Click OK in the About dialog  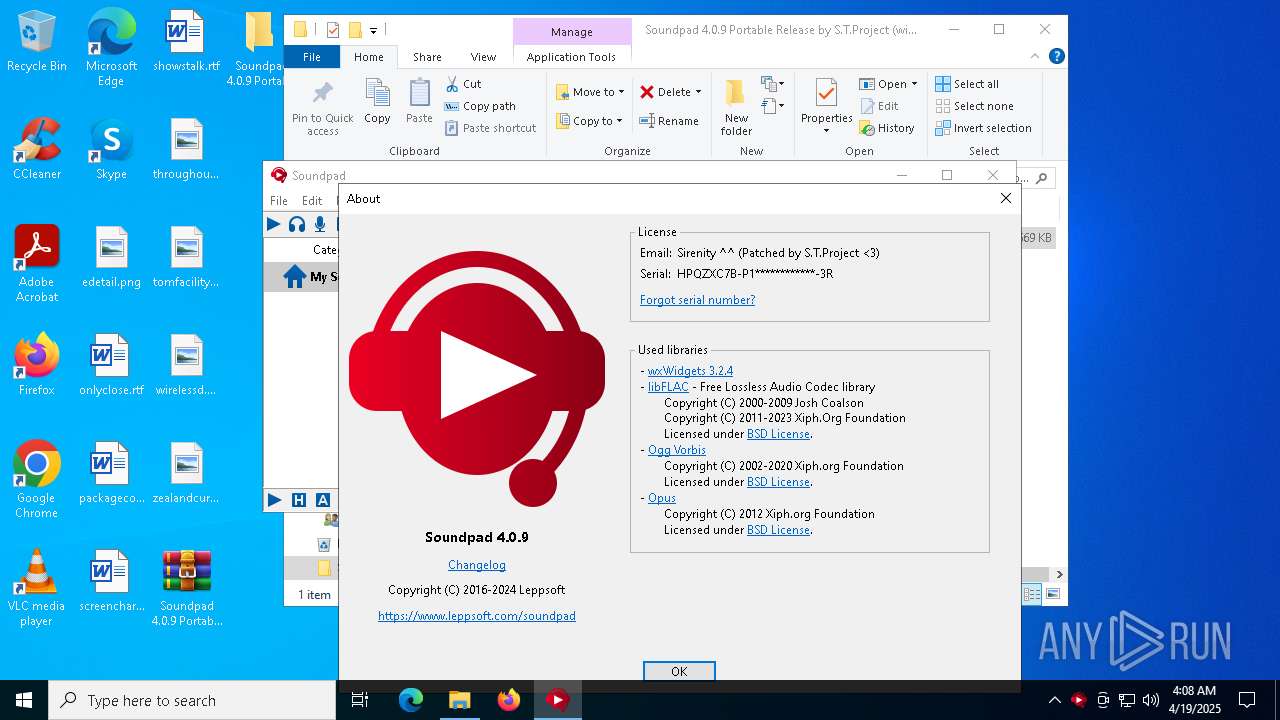coord(679,671)
